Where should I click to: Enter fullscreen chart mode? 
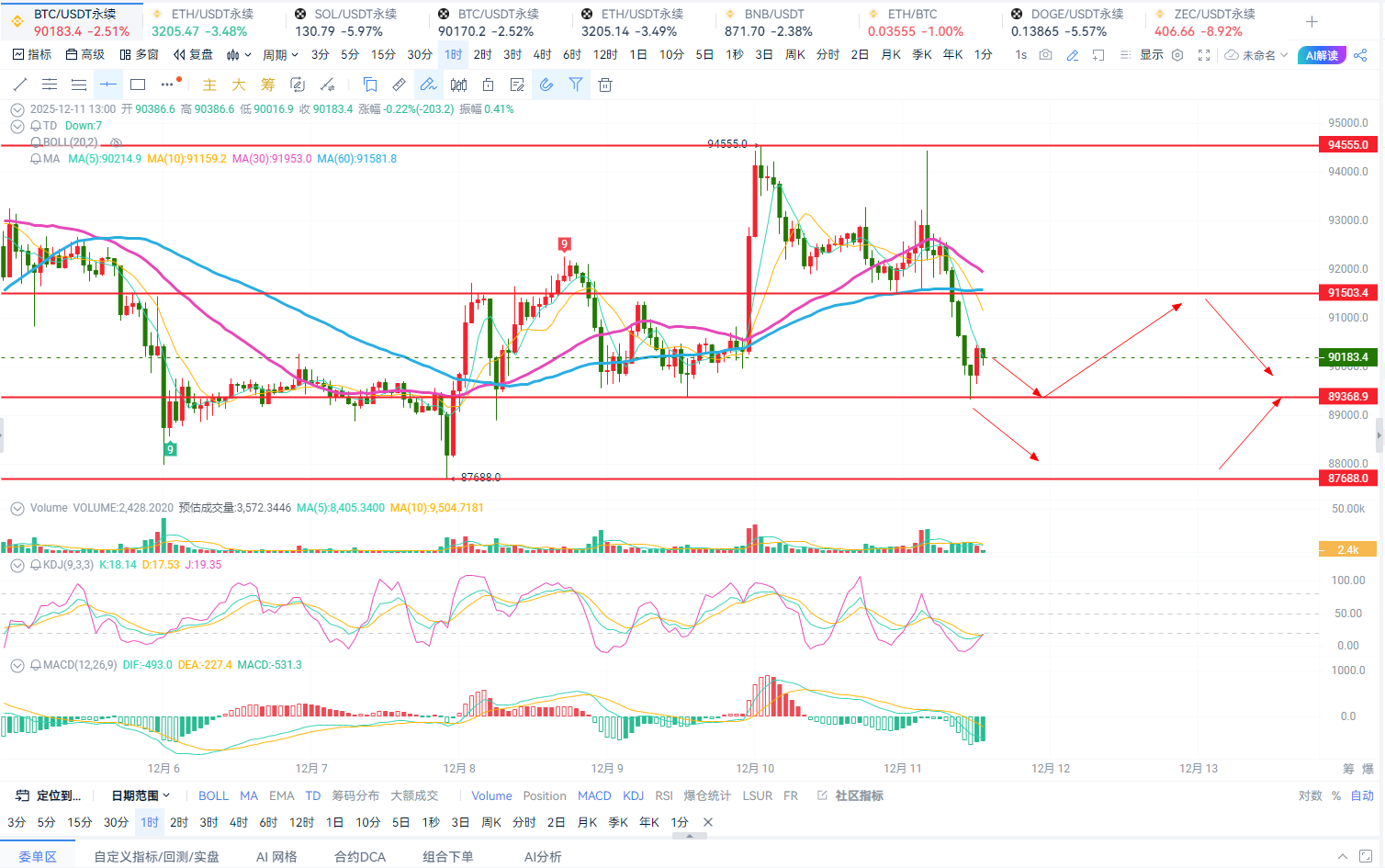[1204, 55]
